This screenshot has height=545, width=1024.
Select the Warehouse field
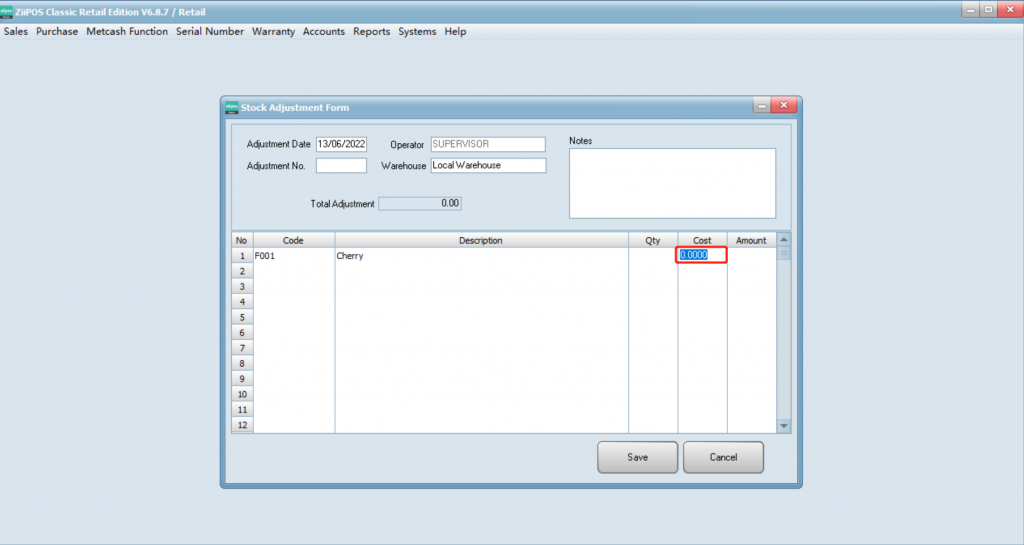coord(488,166)
